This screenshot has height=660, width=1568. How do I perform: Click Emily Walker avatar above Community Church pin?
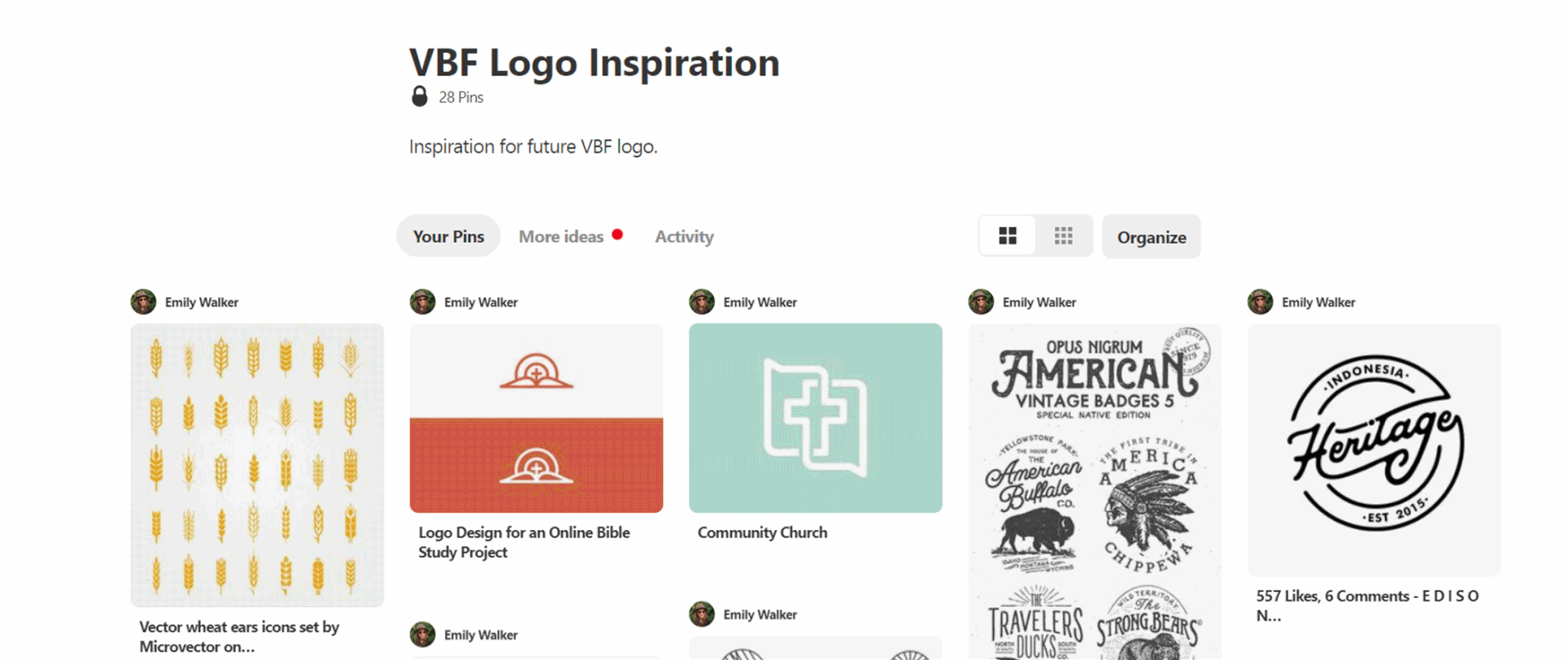coord(702,301)
